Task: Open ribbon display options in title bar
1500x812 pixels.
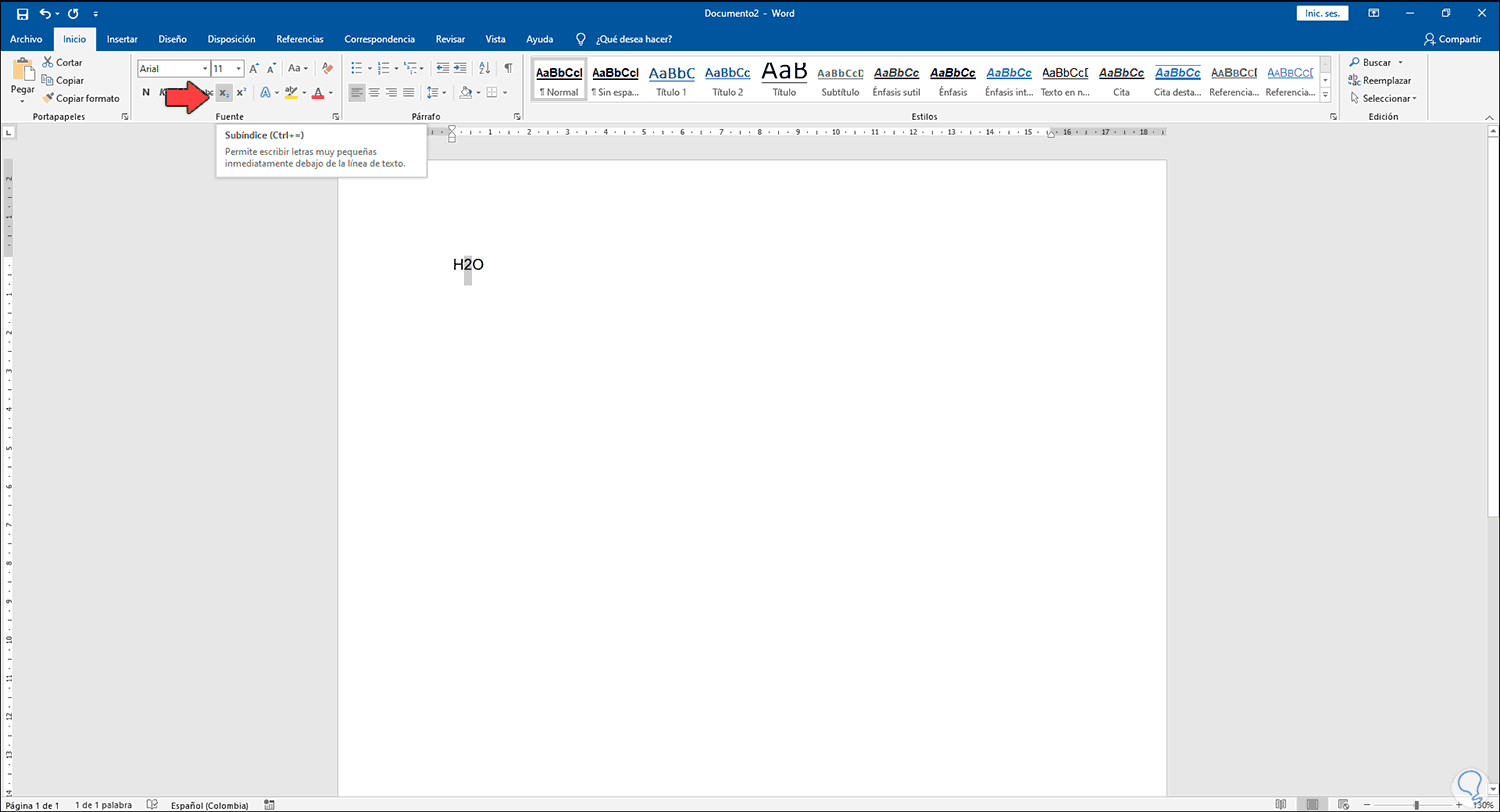Action: (x=1374, y=13)
